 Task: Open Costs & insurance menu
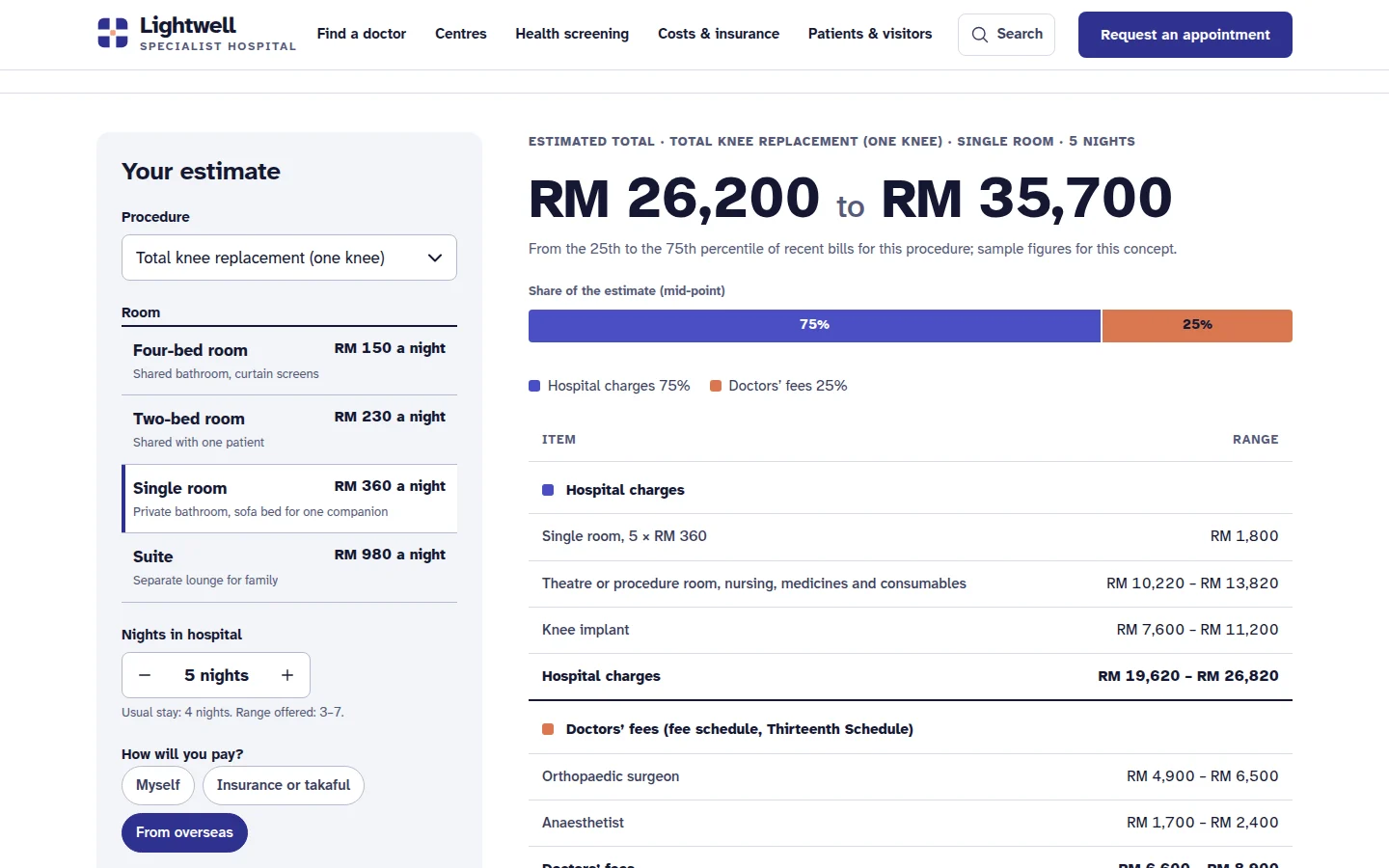(719, 34)
